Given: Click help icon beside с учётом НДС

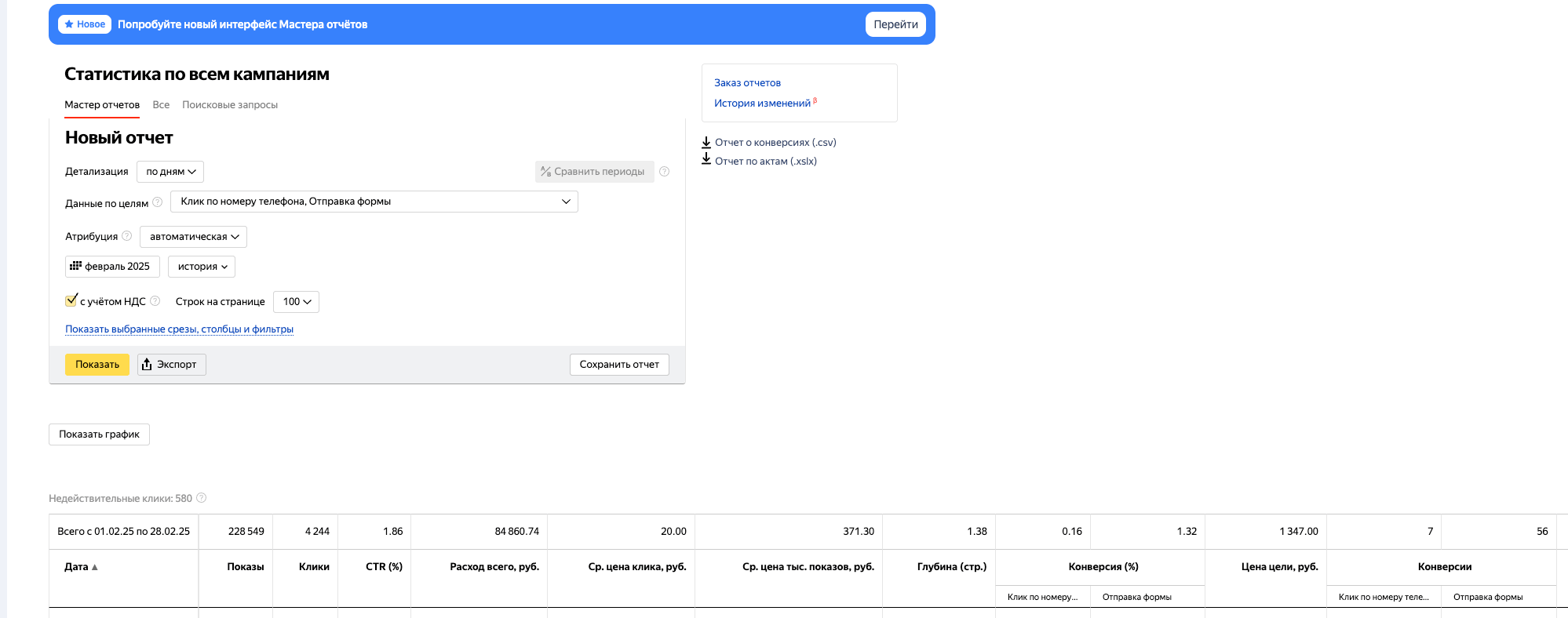Looking at the screenshot, I should 155,301.
